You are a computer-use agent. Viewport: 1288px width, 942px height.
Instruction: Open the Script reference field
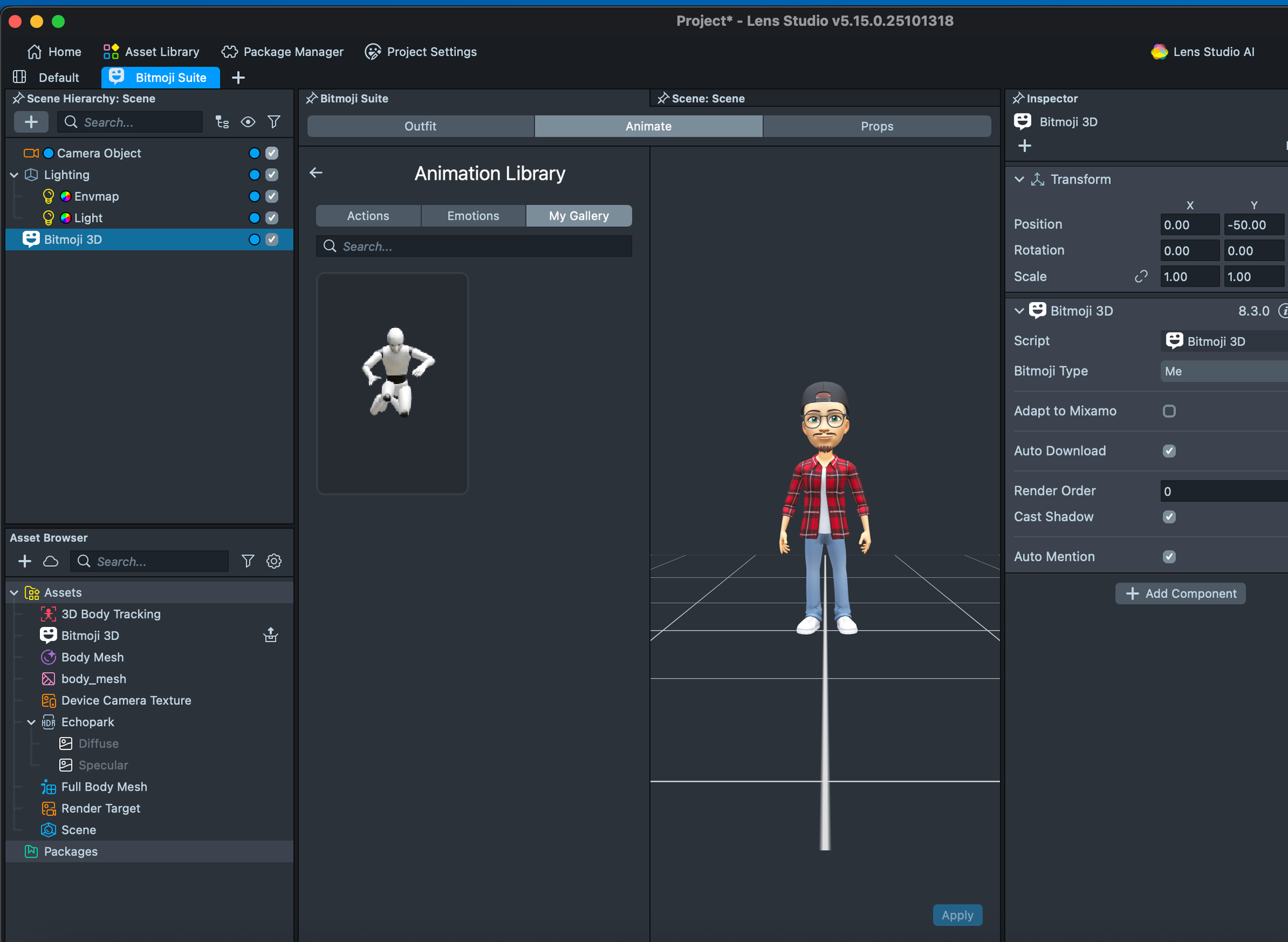point(1224,341)
